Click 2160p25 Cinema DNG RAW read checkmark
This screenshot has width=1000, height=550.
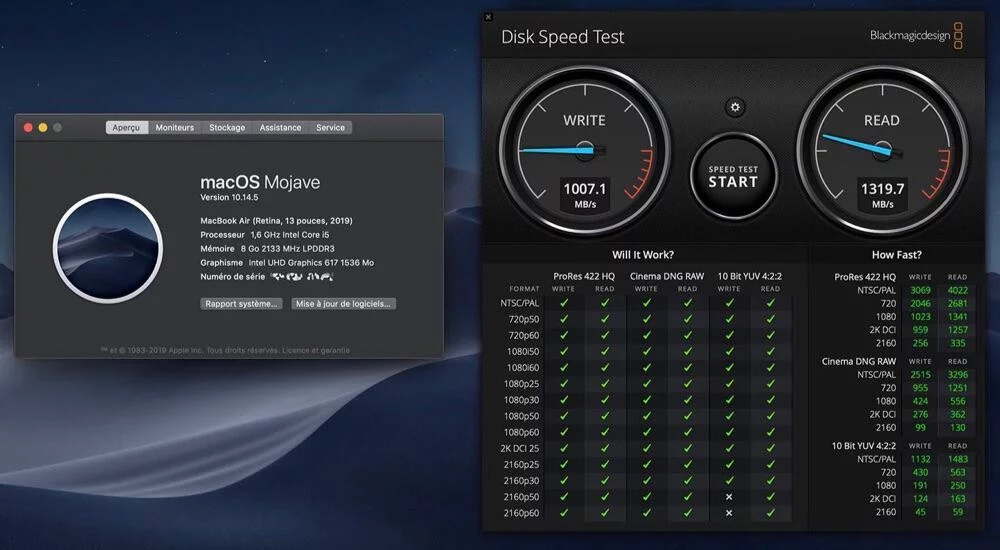688,465
